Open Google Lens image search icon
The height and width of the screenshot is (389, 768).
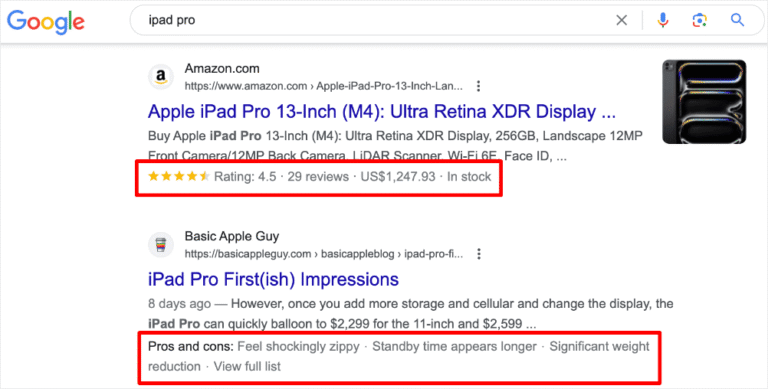coord(699,21)
